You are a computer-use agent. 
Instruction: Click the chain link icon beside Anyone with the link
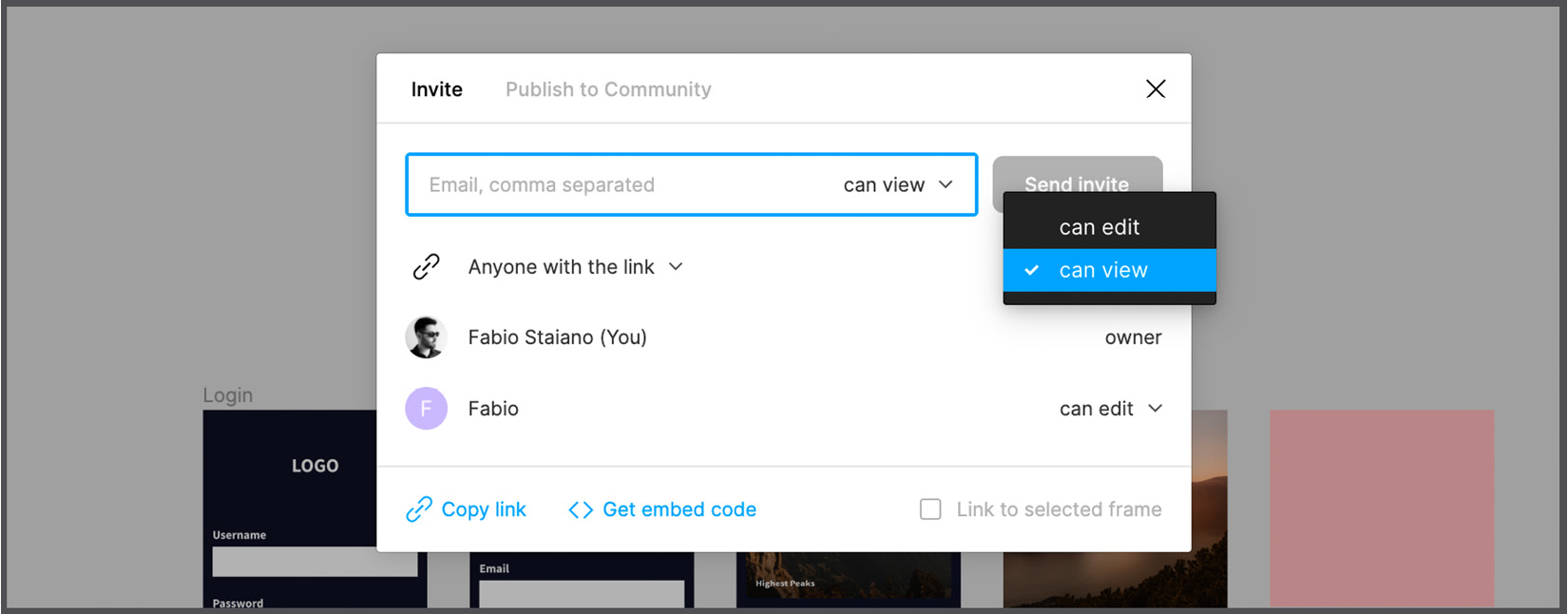426,267
